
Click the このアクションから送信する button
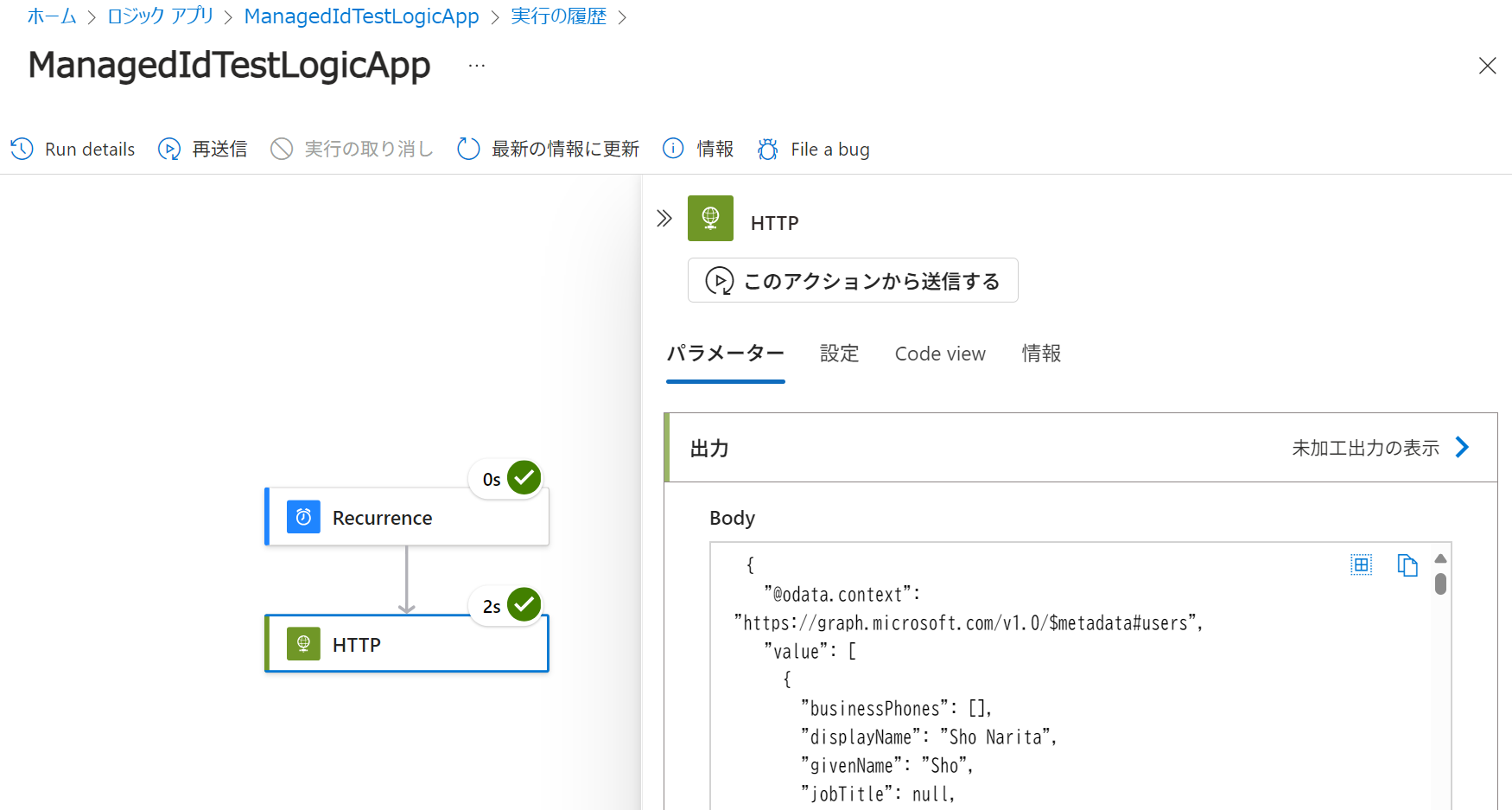point(852,280)
